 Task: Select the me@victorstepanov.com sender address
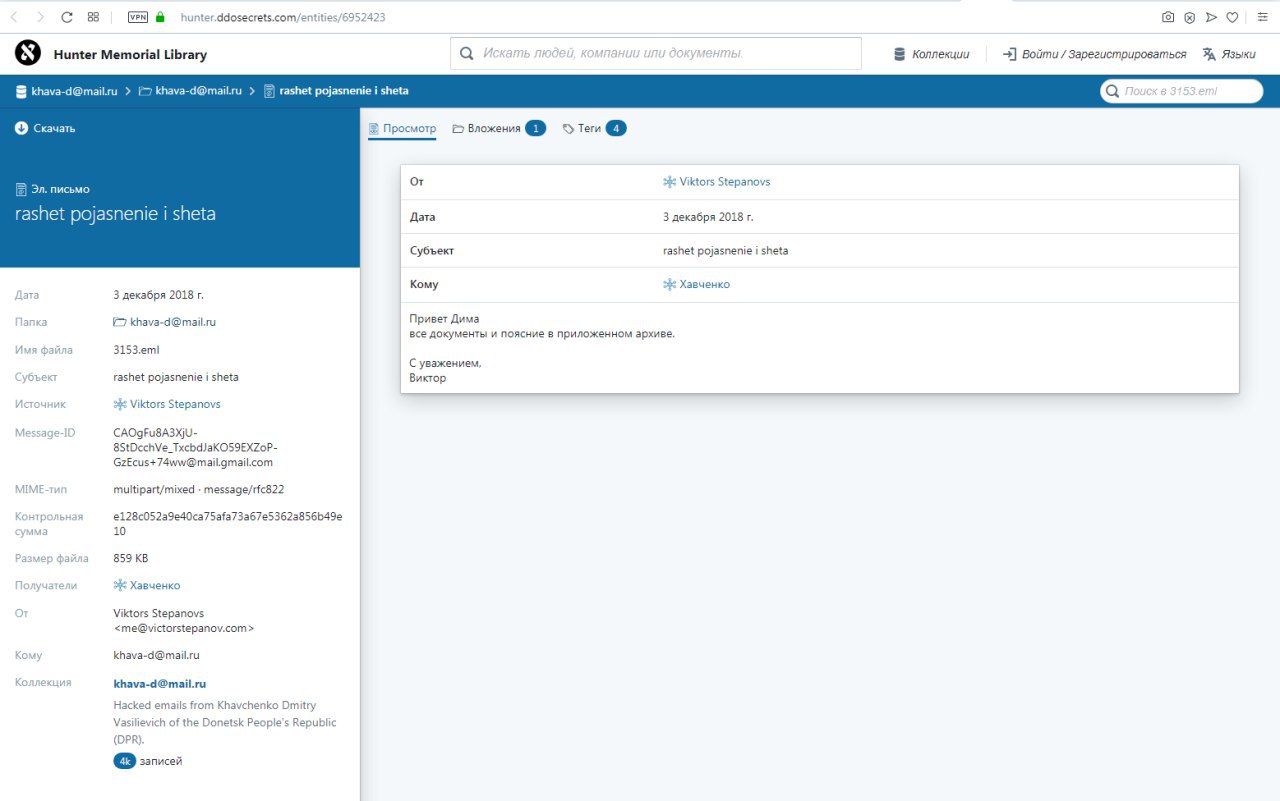(184, 628)
